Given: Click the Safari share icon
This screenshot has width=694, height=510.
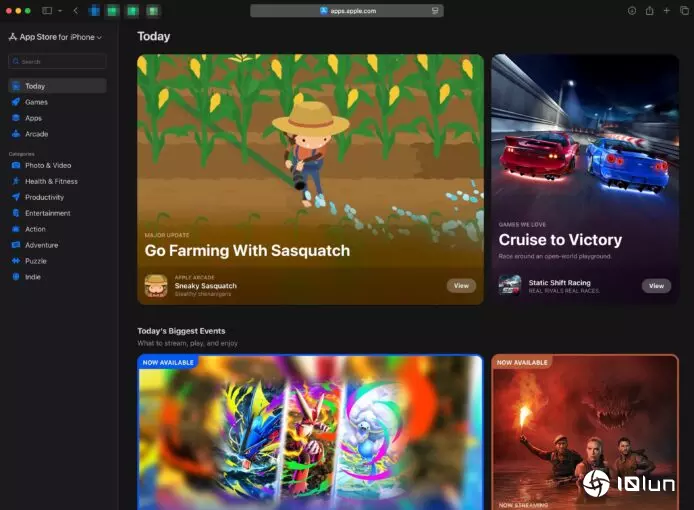Looking at the screenshot, I should tap(649, 11).
